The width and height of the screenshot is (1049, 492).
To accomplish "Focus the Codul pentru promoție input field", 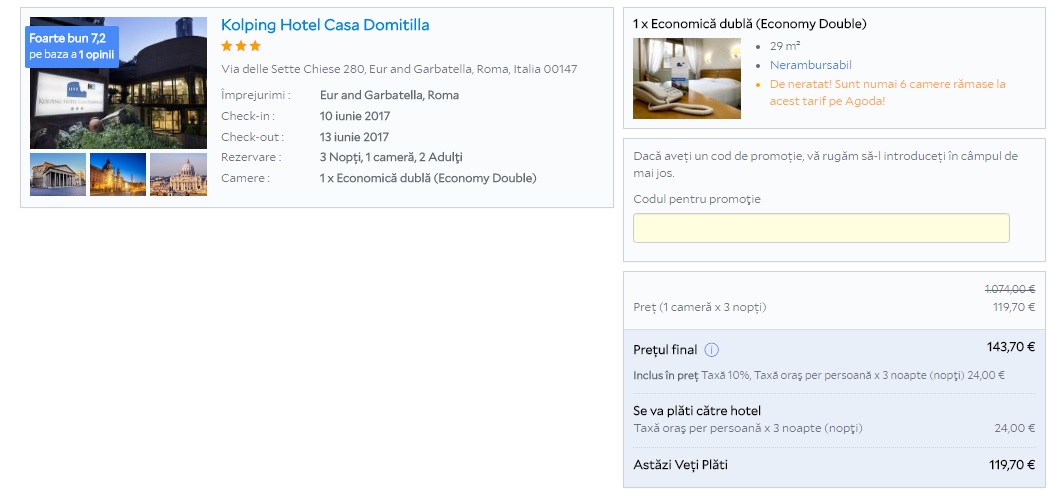I will click(x=821, y=228).
